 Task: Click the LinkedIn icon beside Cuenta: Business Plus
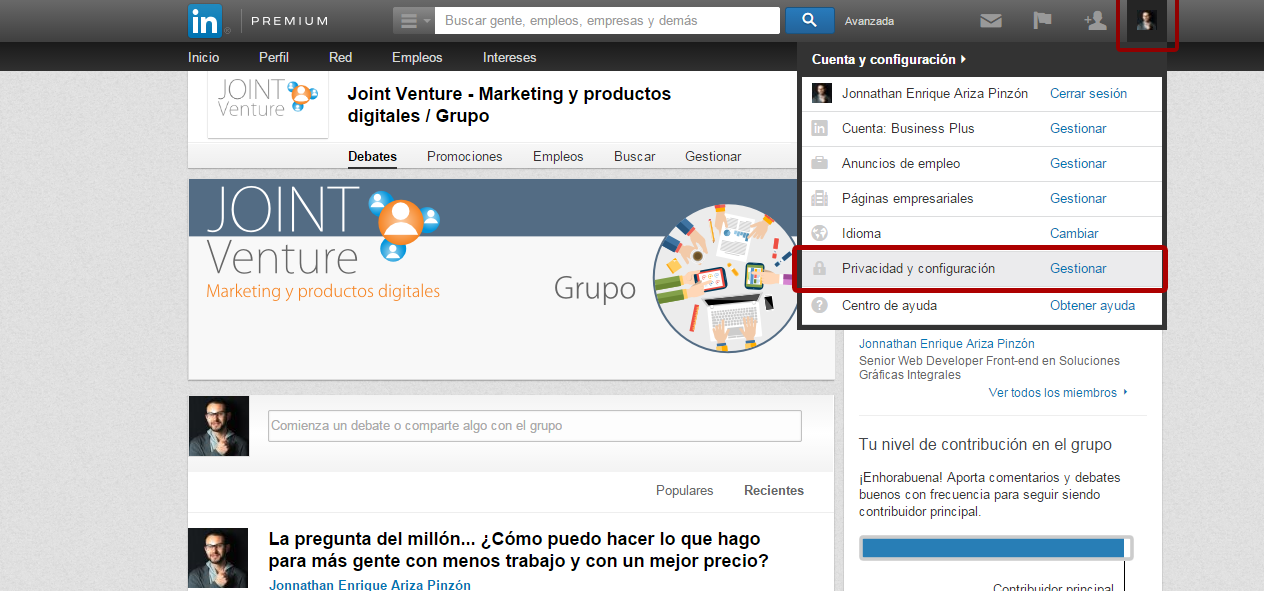coord(820,128)
